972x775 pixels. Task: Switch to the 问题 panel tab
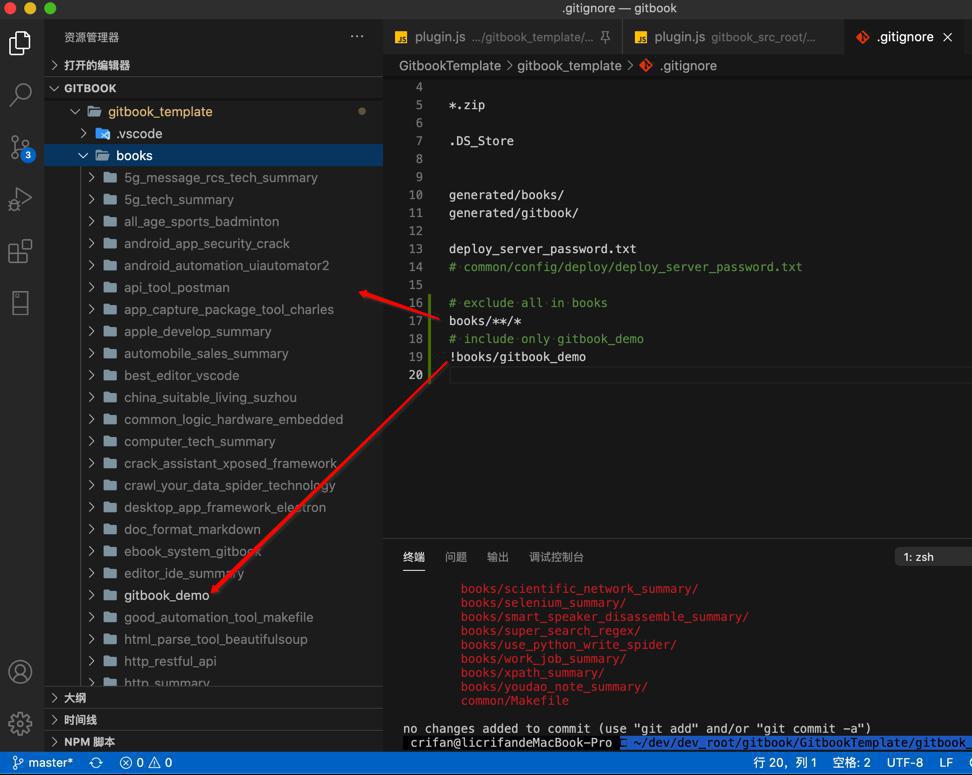456,557
